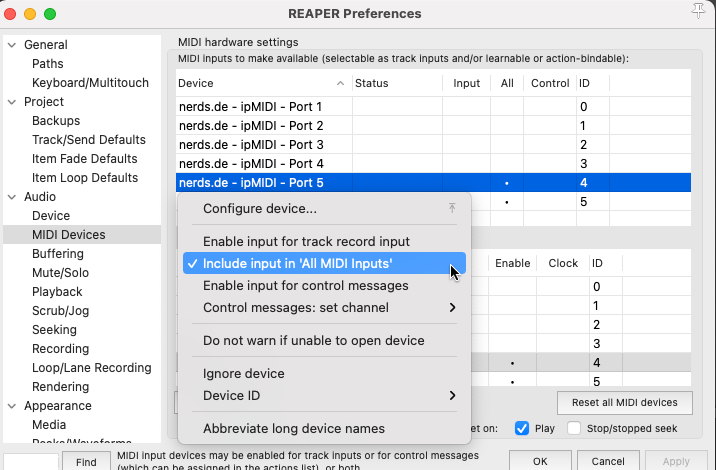This screenshot has height=470, width=716.
Task: Click the Find button
Action: pos(86,461)
